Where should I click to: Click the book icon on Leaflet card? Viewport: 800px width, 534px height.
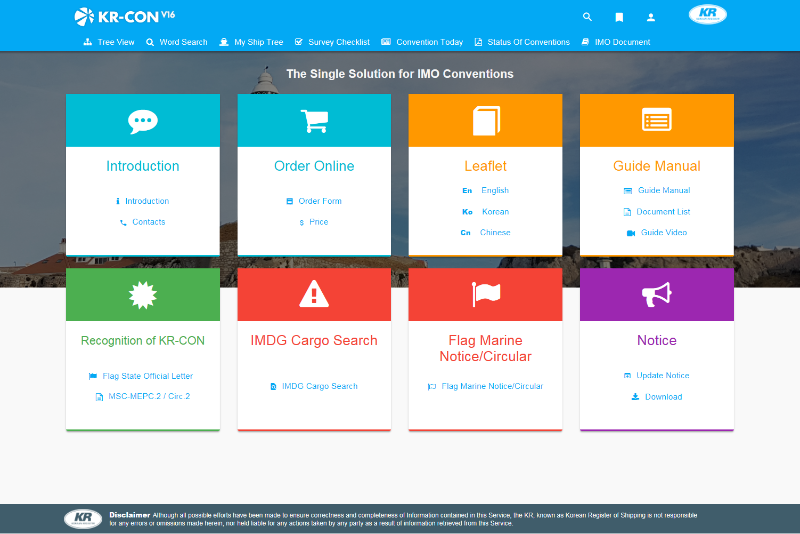click(486, 121)
